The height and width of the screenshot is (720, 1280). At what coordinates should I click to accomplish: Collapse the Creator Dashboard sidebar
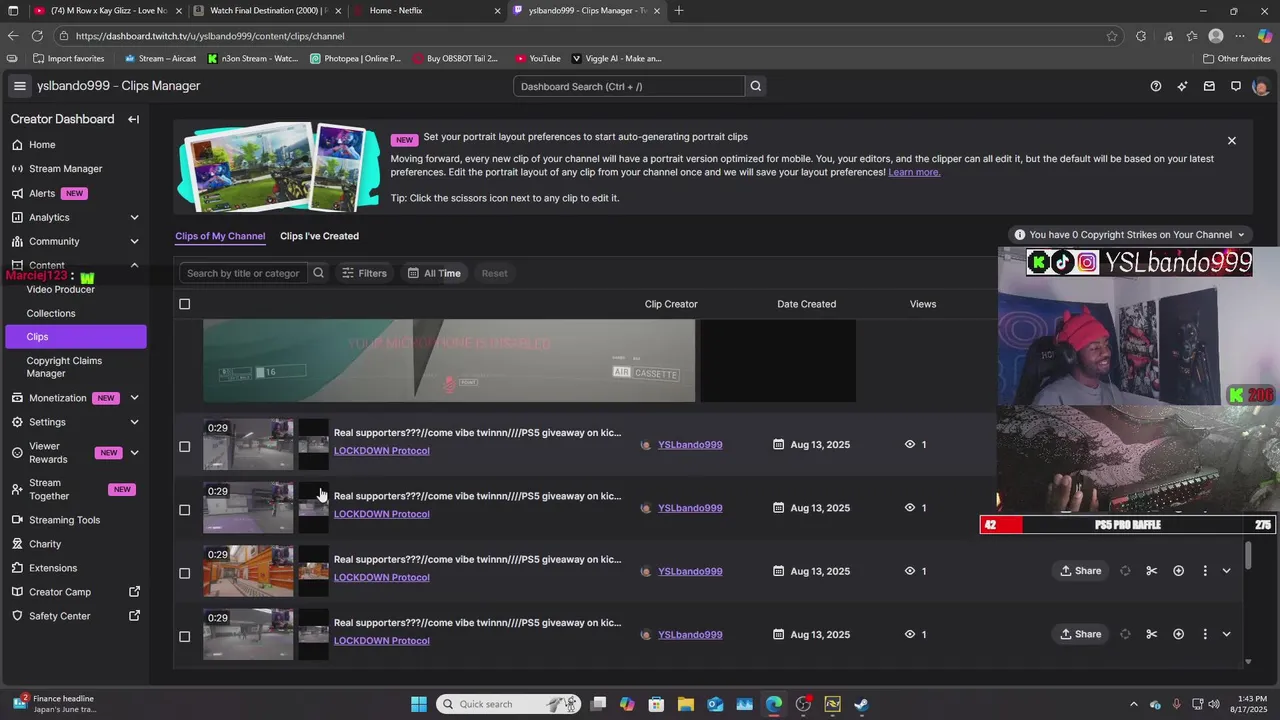click(x=133, y=119)
